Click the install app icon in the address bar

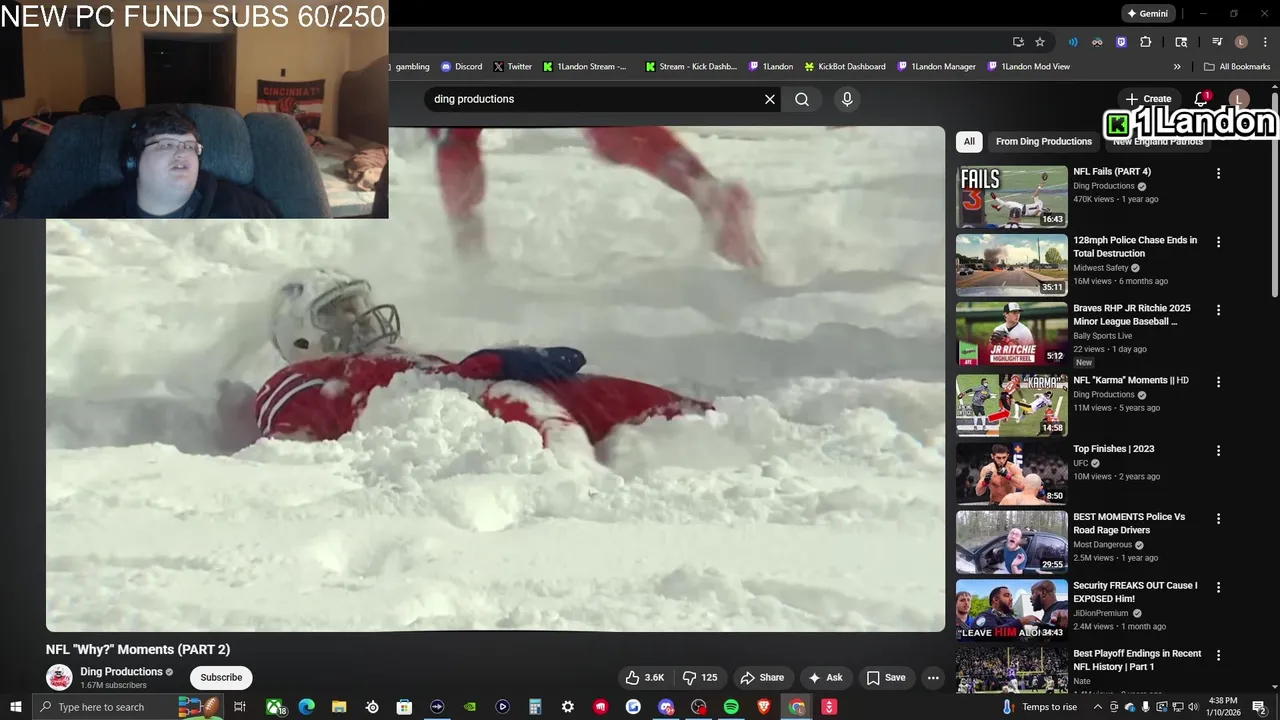pyautogui.click(x=1018, y=42)
